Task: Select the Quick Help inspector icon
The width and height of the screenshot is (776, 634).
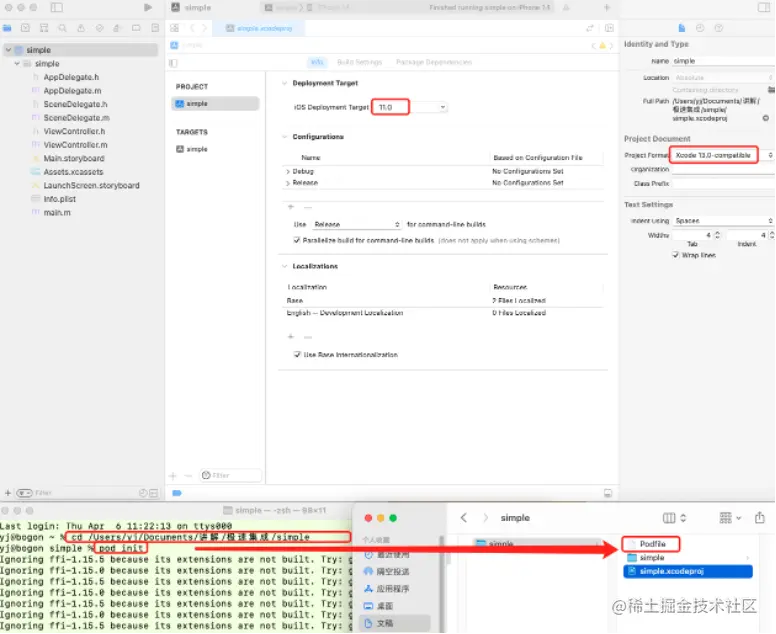Action: [719, 28]
